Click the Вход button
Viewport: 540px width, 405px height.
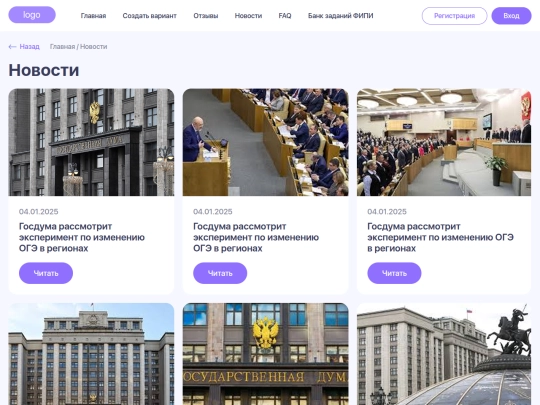511,16
